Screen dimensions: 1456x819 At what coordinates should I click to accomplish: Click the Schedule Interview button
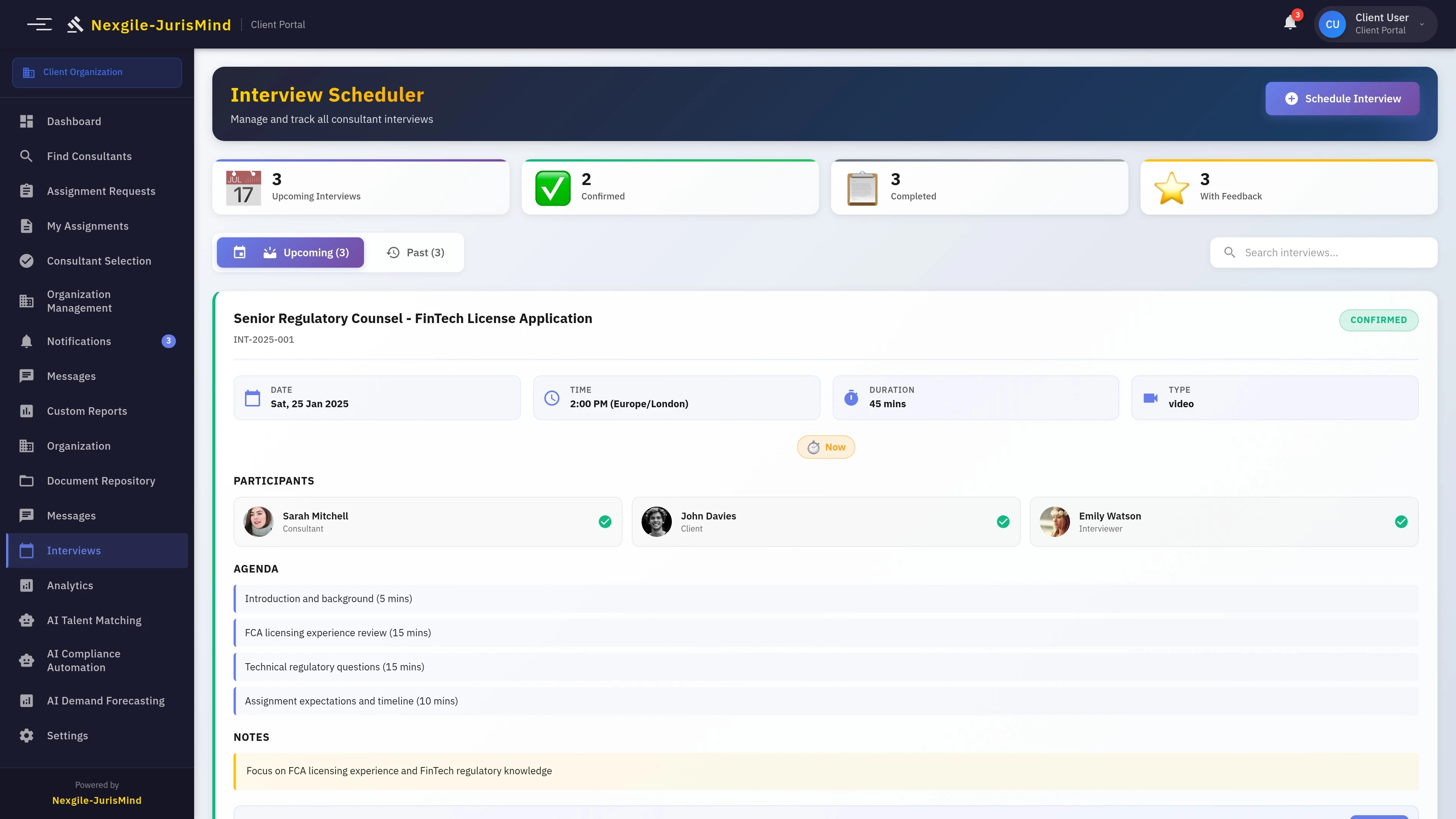pos(1342,98)
